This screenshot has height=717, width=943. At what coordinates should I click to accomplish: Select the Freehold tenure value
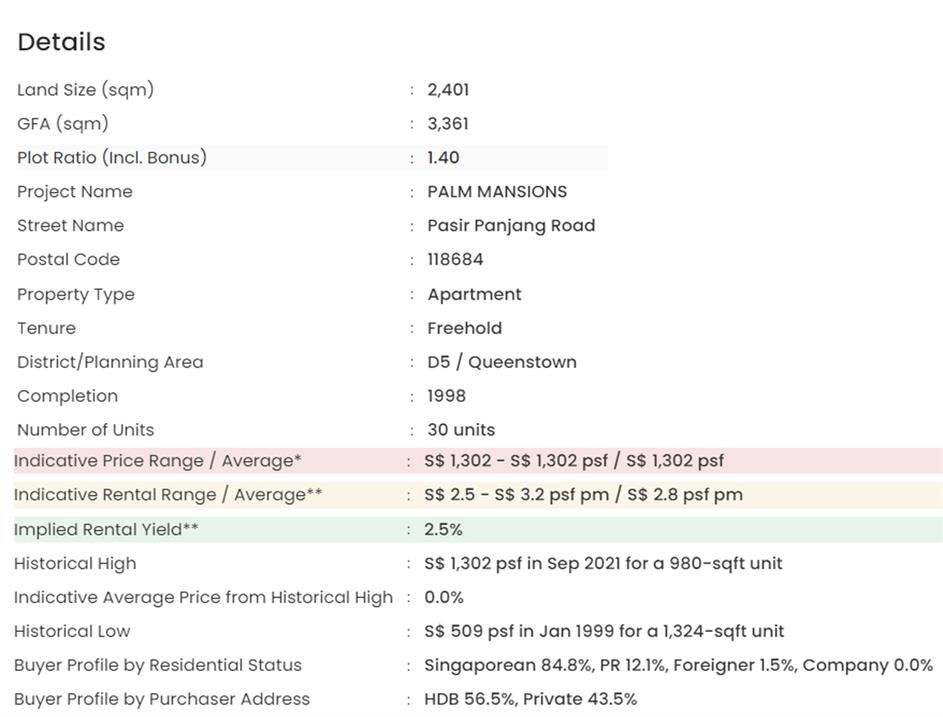click(464, 328)
